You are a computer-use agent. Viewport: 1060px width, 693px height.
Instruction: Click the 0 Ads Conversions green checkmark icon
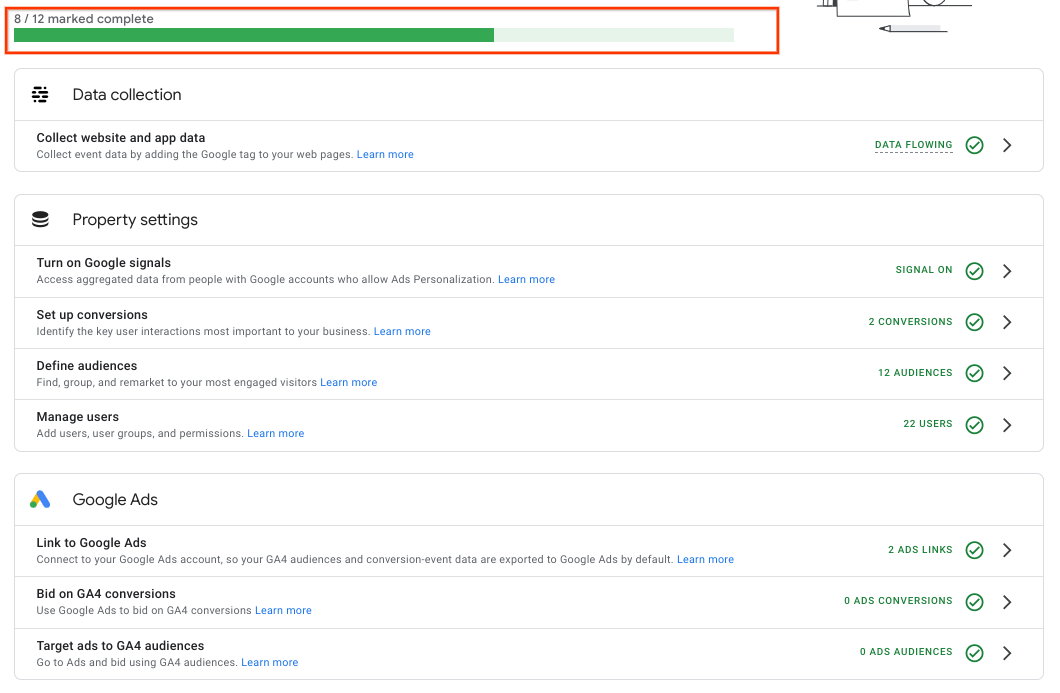[974, 602]
